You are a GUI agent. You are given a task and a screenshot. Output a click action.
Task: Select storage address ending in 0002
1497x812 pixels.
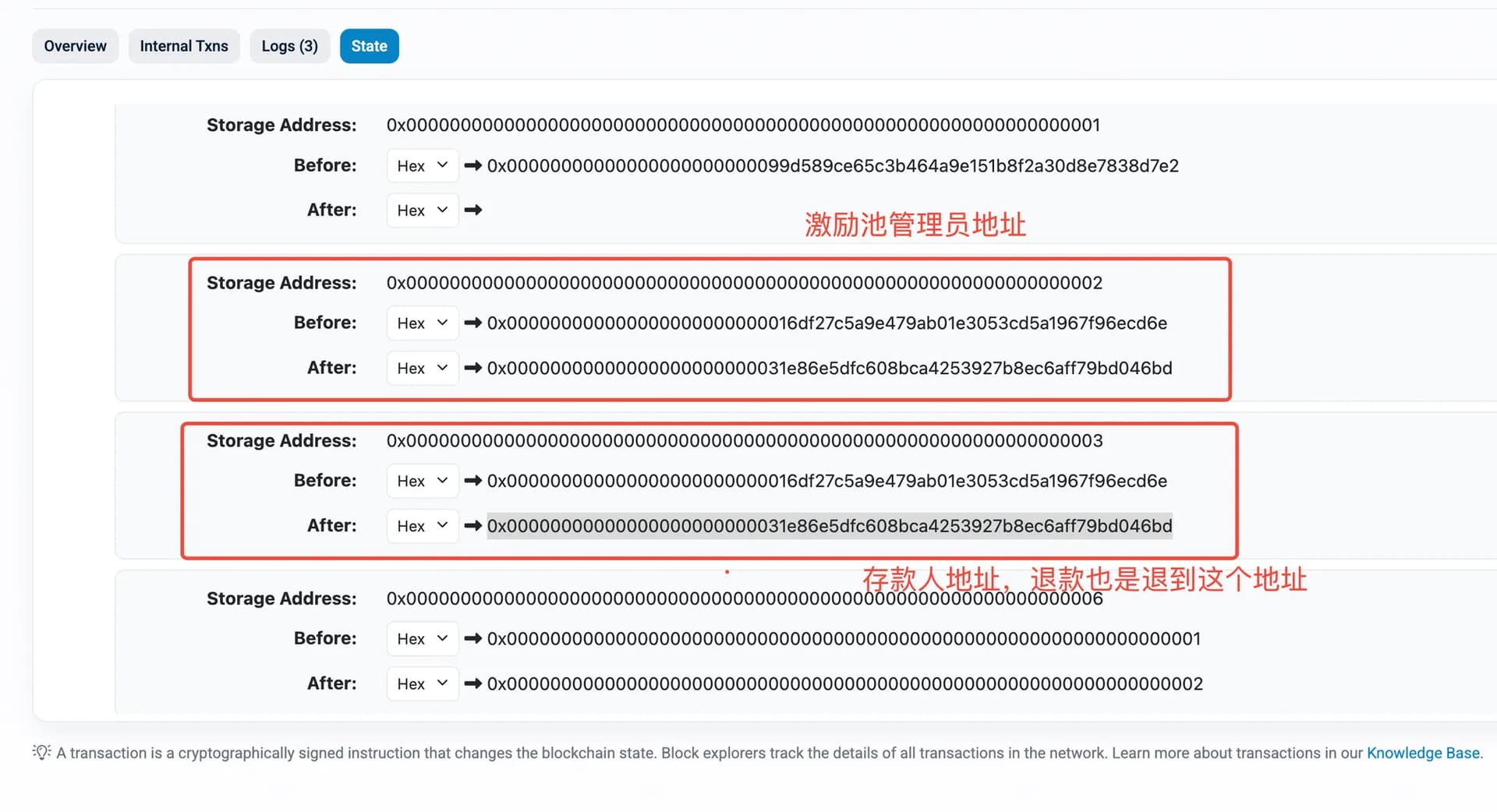[x=745, y=283]
